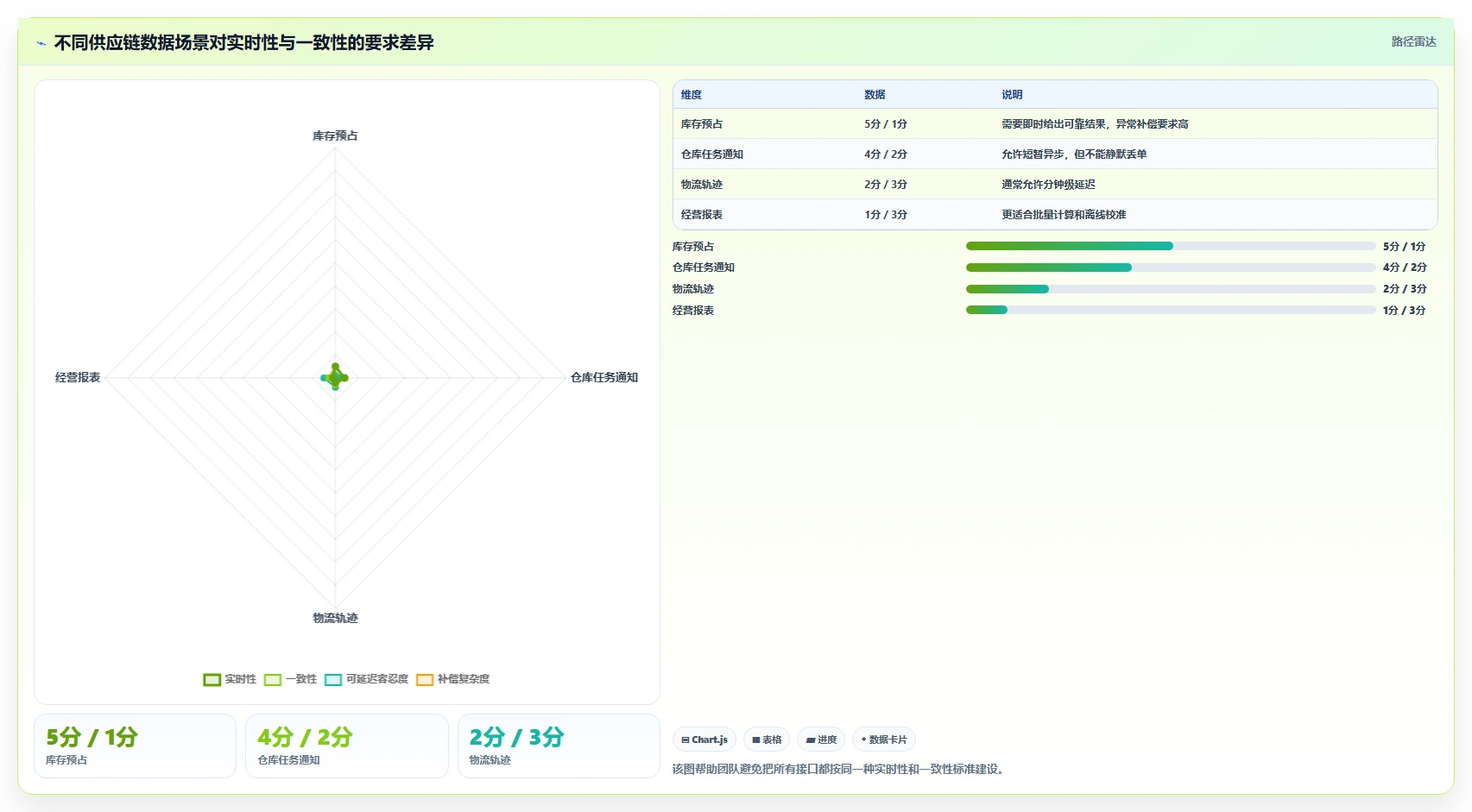Select the 经营报表 table row cell

(702, 215)
